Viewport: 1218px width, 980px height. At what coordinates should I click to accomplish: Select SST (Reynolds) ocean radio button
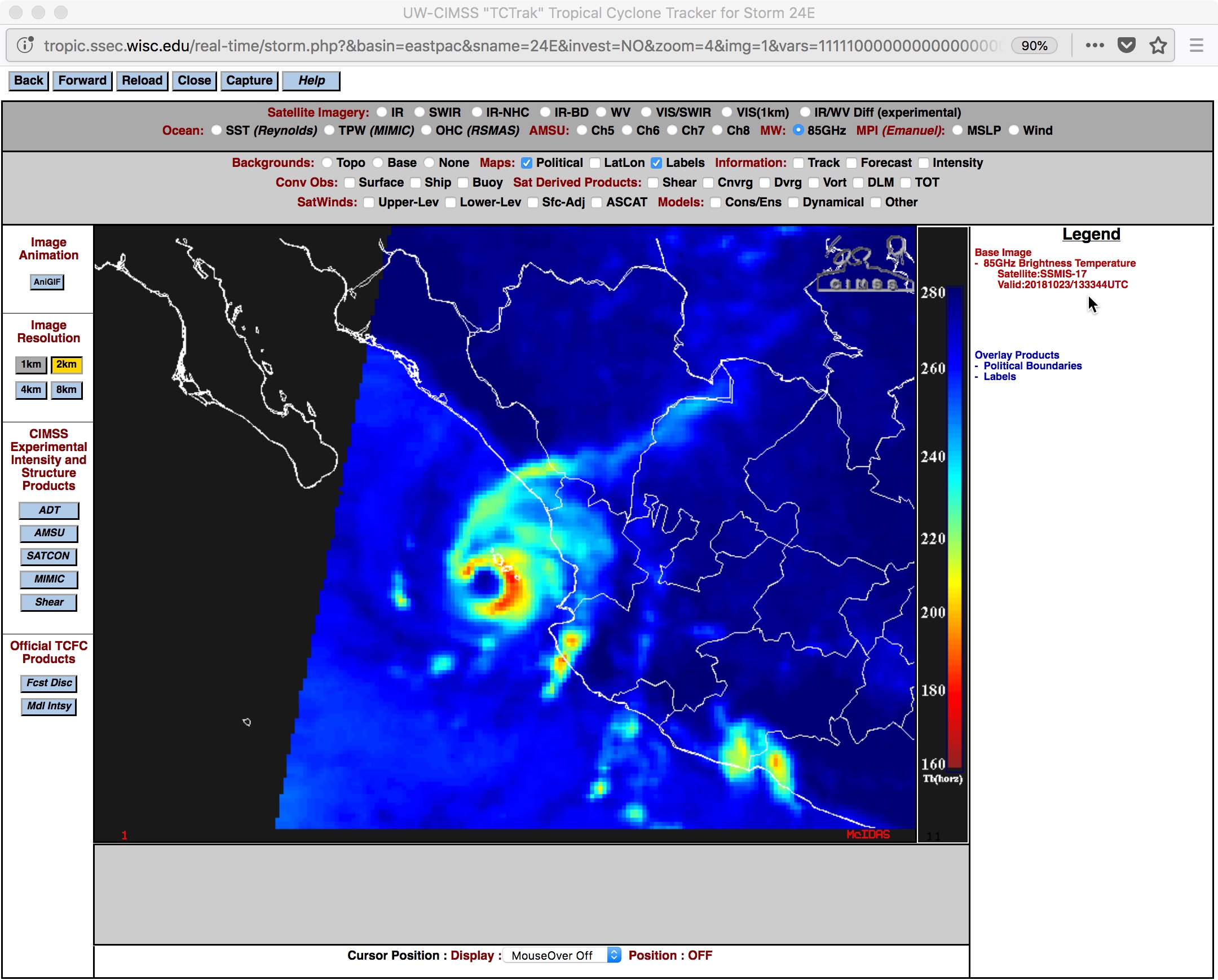pyautogui.click(x=217, y=130)
